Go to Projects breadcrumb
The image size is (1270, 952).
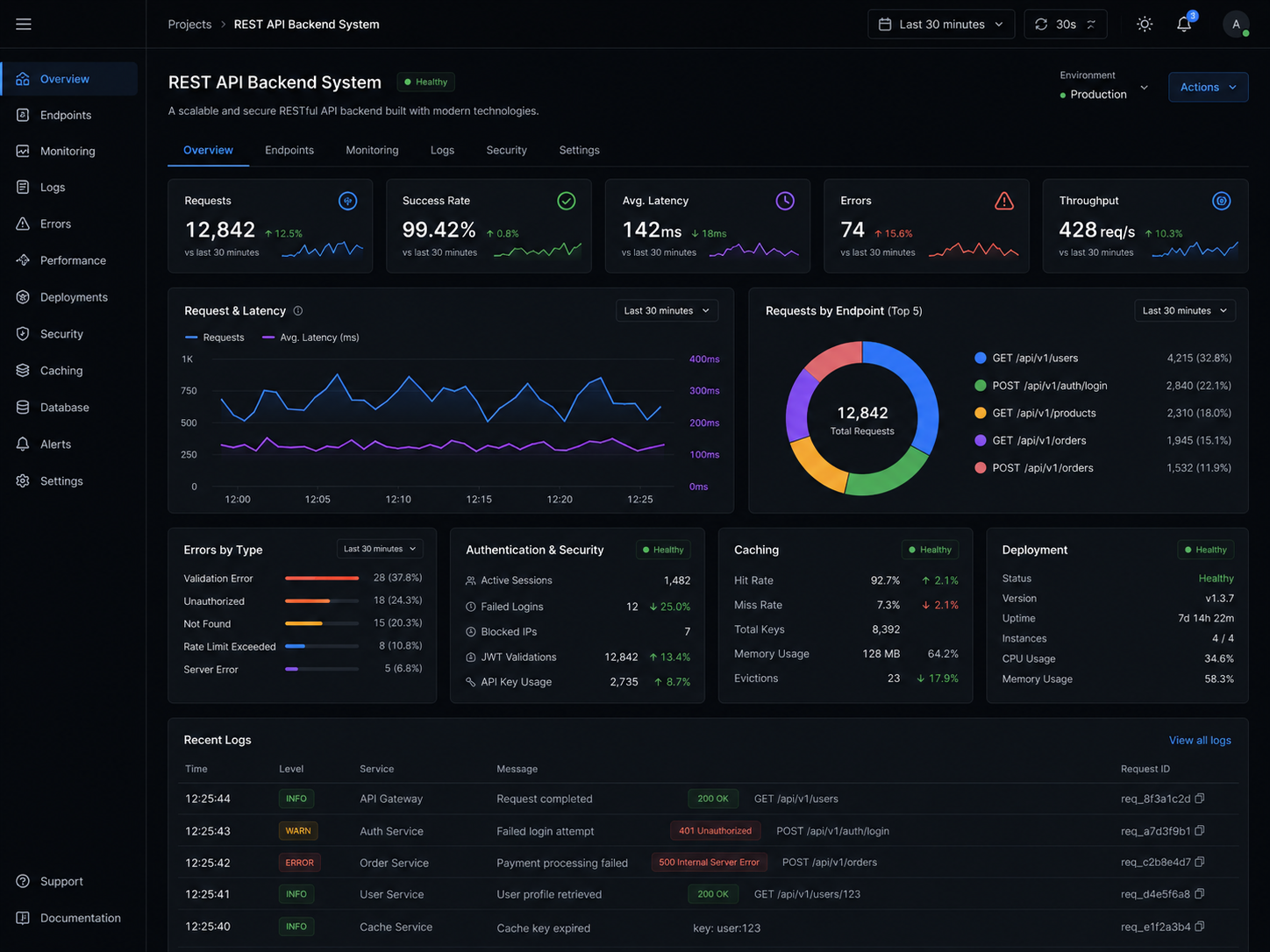pyautogui.click(x=189, y=25)
